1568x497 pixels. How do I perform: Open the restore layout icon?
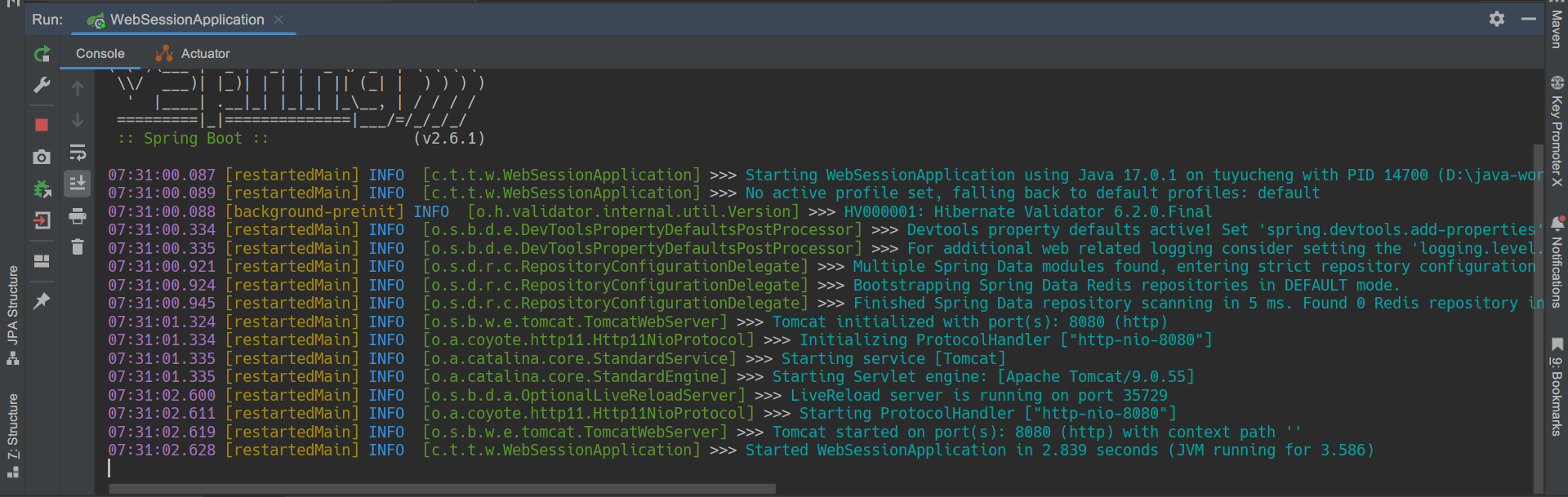tap(42, 261)
